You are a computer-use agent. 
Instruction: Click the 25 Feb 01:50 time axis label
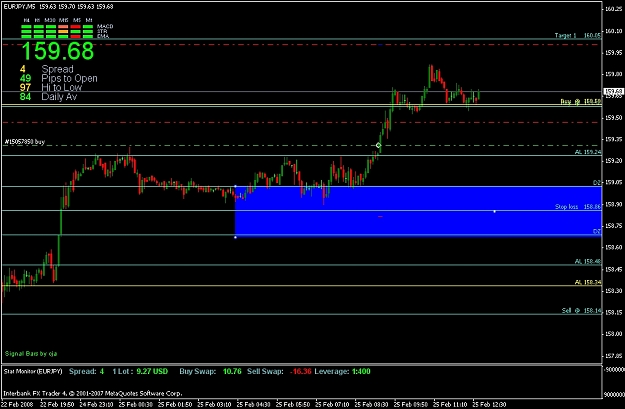(x=174, y=404)
